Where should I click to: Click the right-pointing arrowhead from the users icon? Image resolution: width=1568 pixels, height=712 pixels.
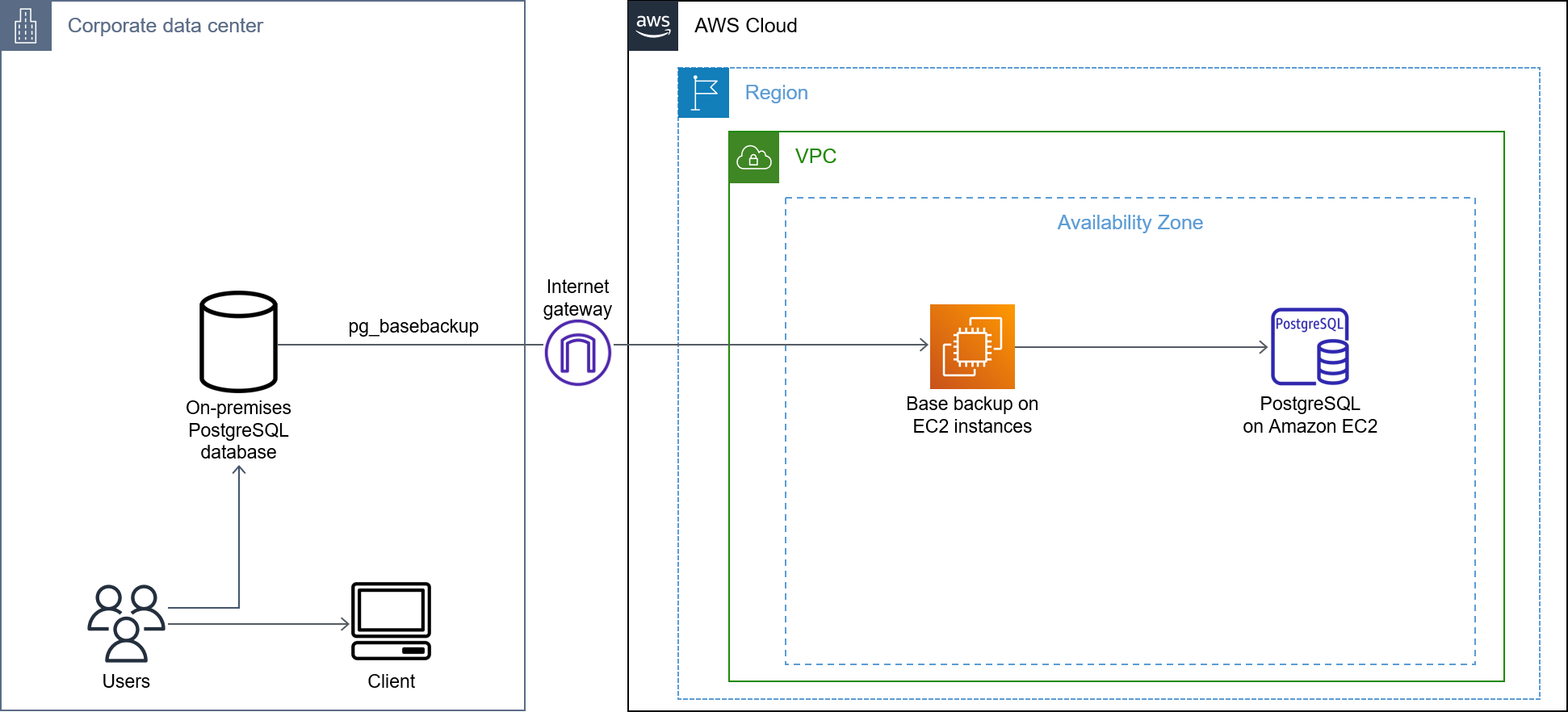(345, 624)
